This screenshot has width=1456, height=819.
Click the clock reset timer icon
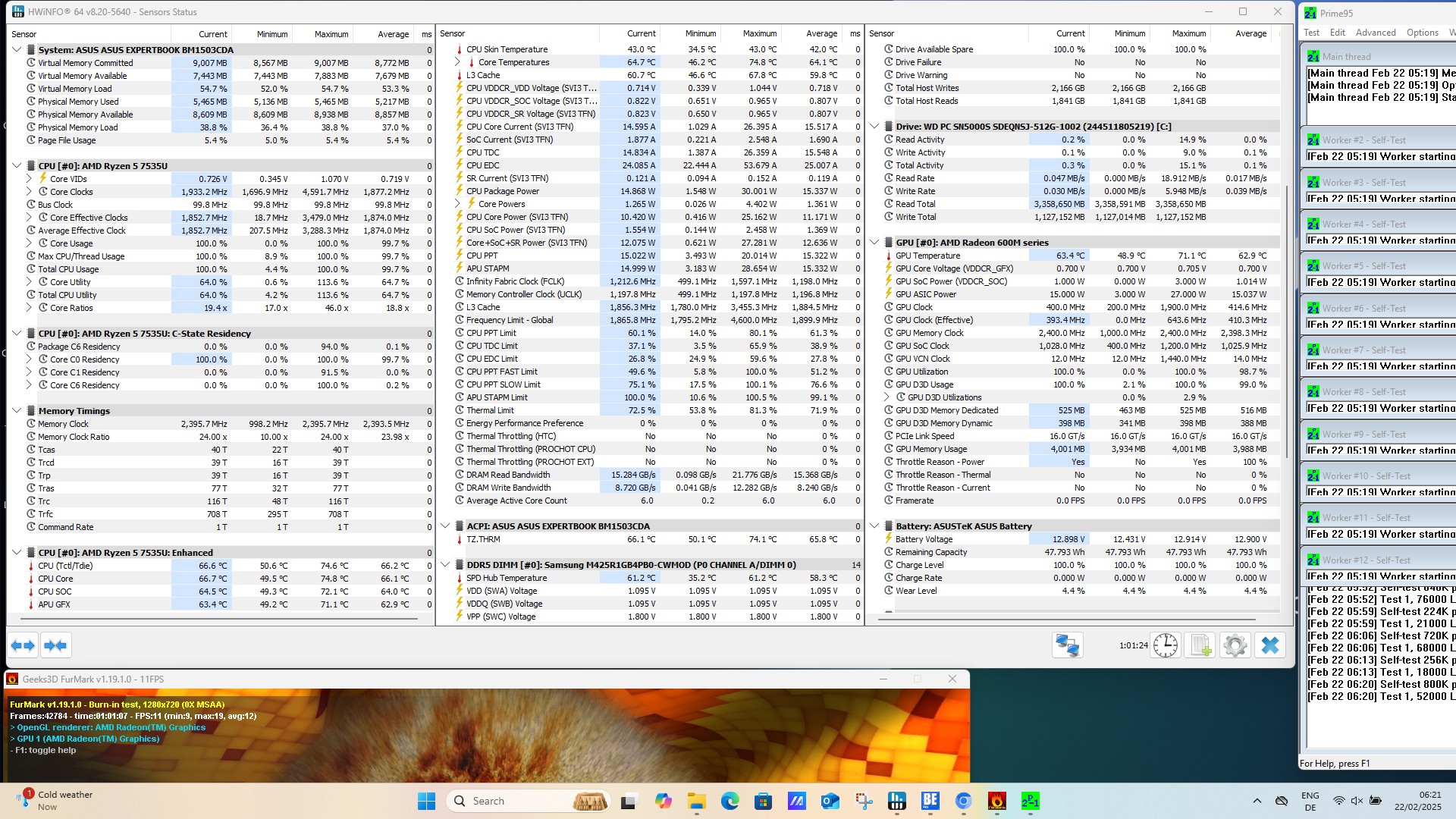1165,645
